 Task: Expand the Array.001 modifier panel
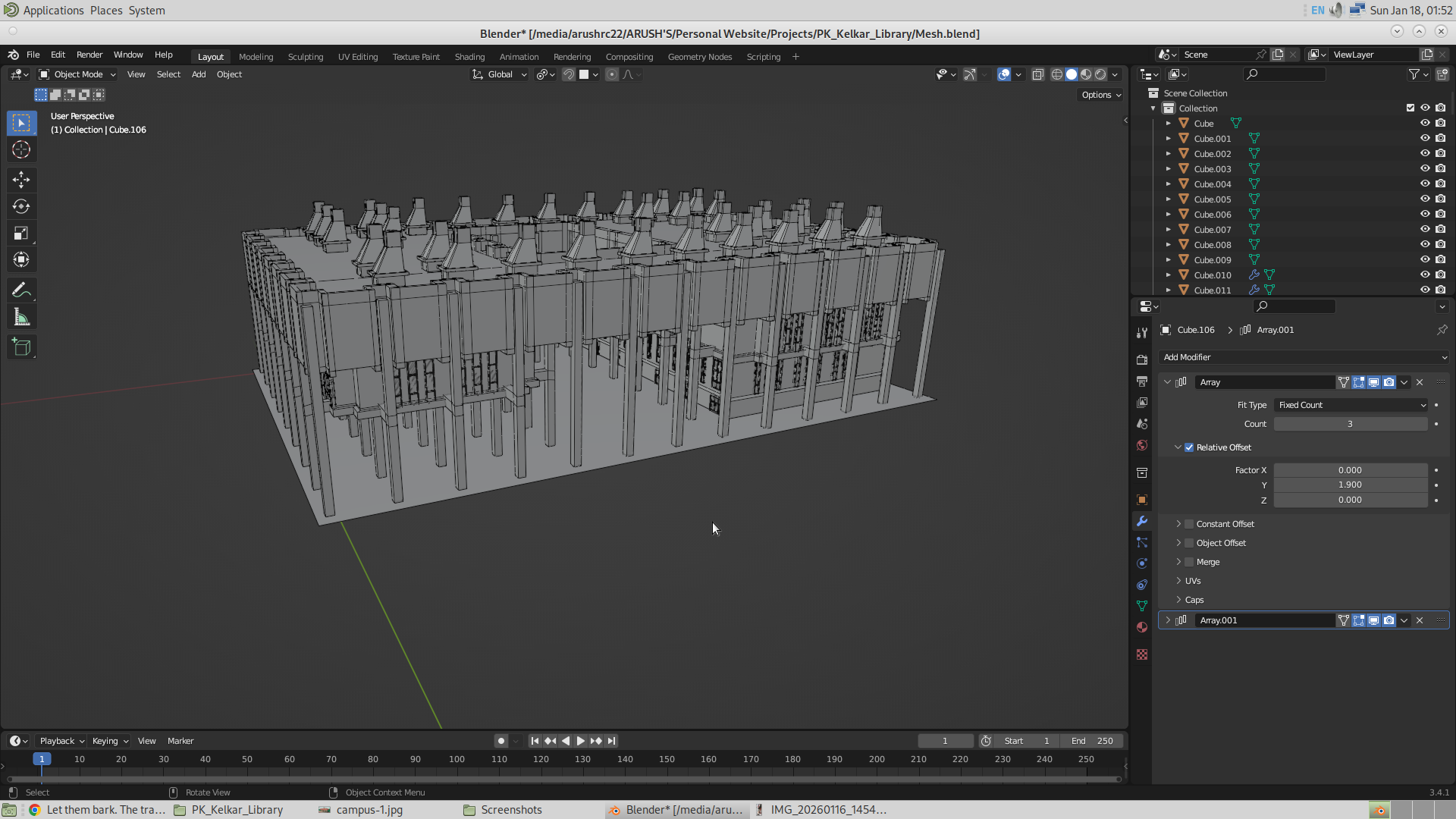[x=1168, y=620]
